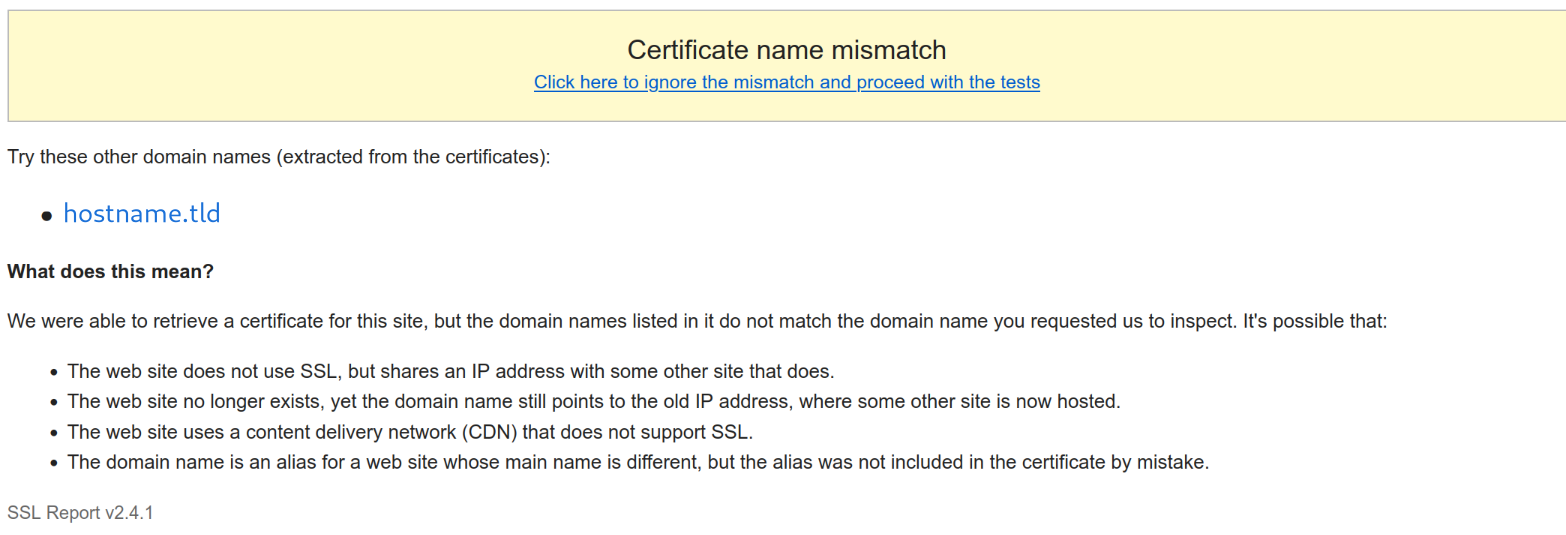Click the 'SSL Report v2.4.1' footer text
Screen dimensions: 1566x535
tap(80, 513)
